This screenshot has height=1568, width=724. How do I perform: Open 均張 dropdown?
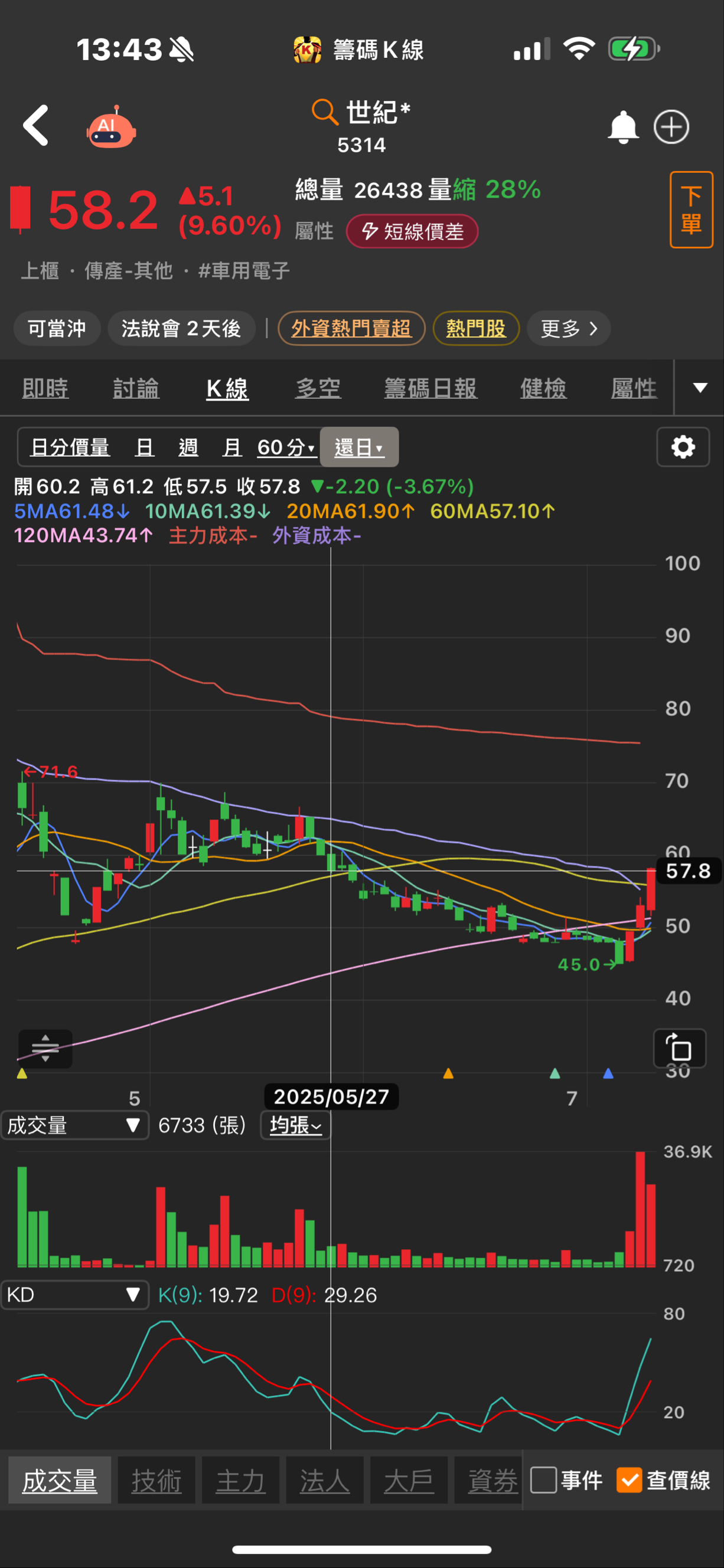295,1125
